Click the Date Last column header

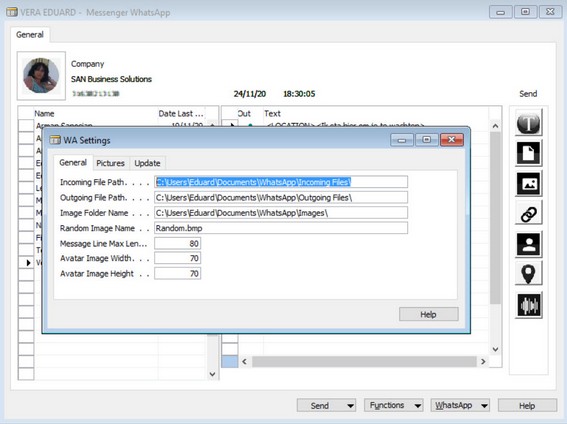[182, 114]
